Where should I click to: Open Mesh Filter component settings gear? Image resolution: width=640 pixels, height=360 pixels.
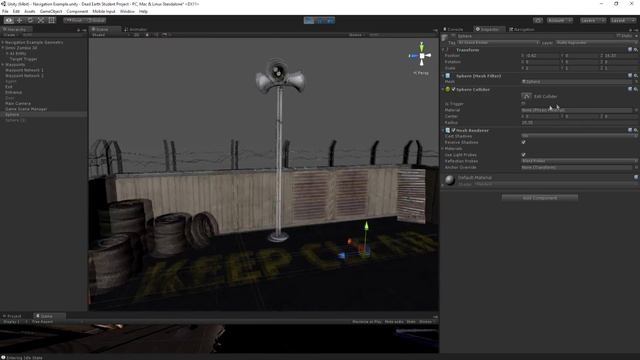pos(636,76)
